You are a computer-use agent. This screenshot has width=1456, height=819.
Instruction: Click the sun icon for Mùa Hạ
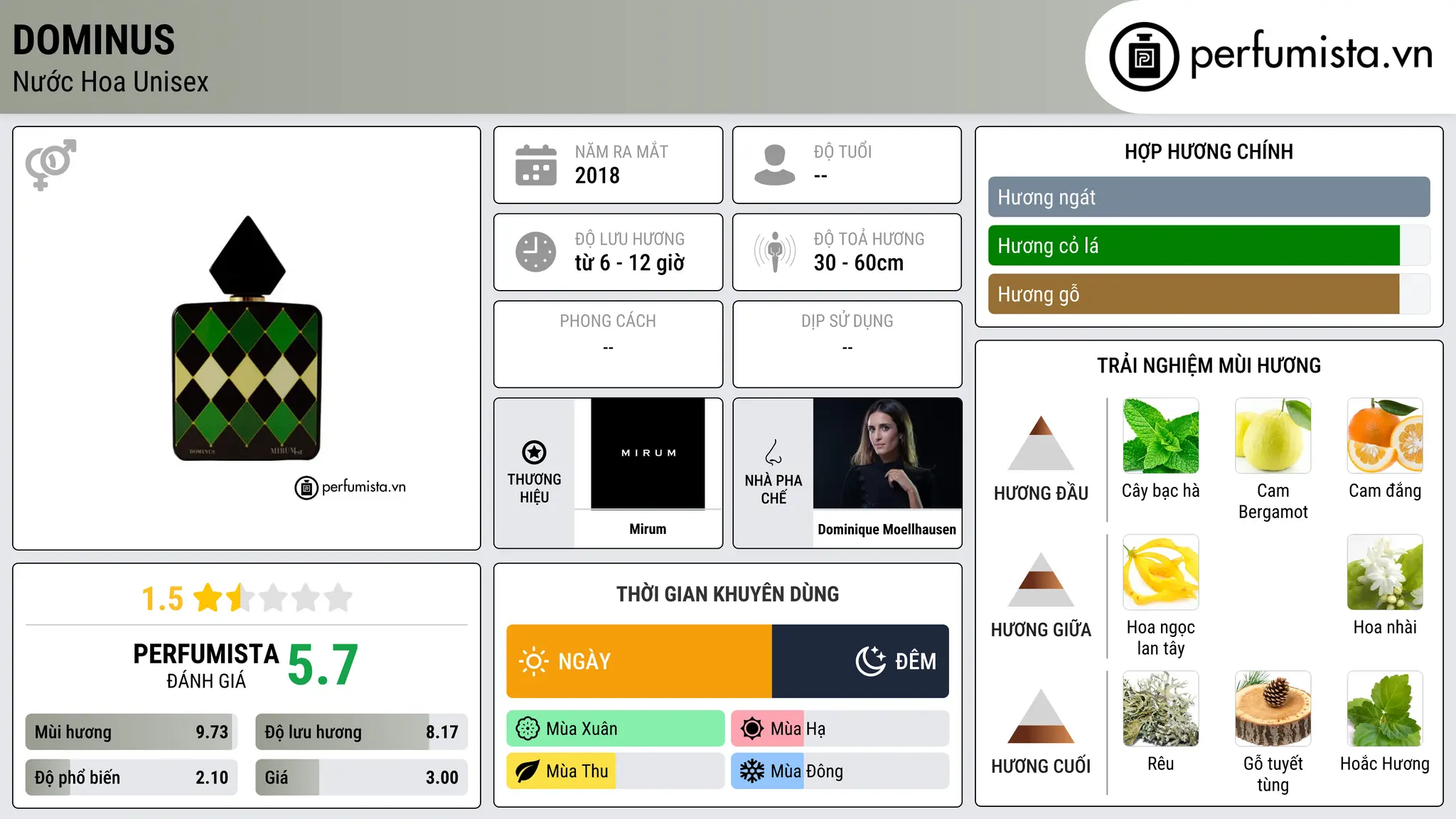coord(752,729)
